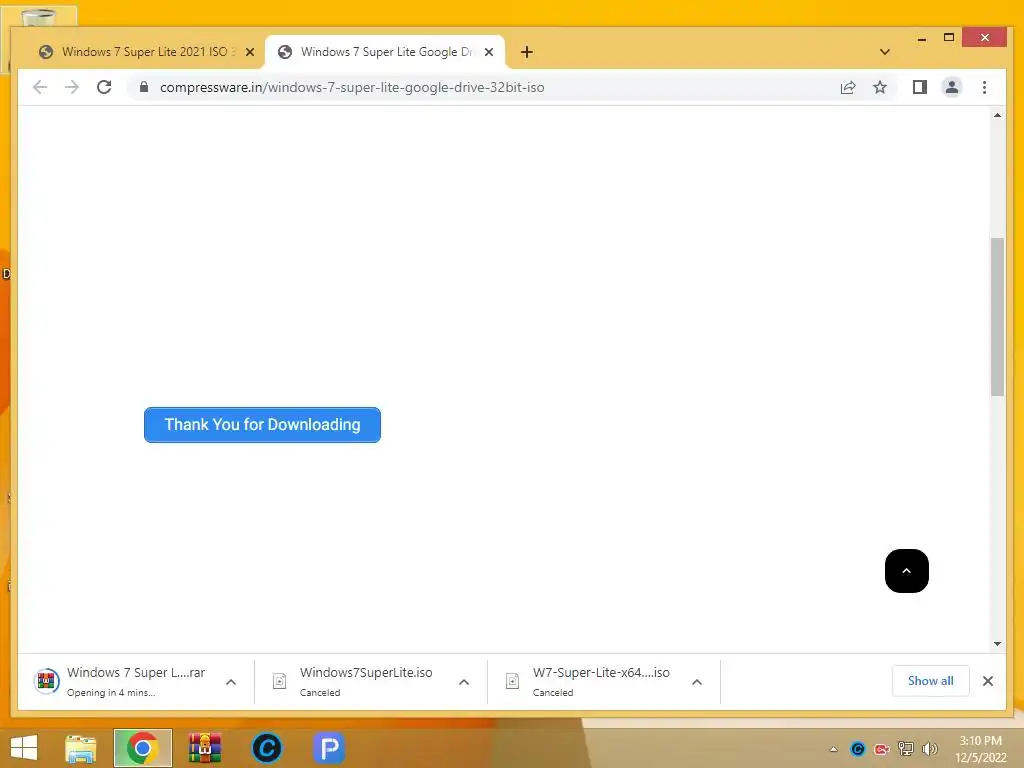Click the WinRAR icon of rar download
The width and height of the screenshot is (1024, 768).
point(46,682)
